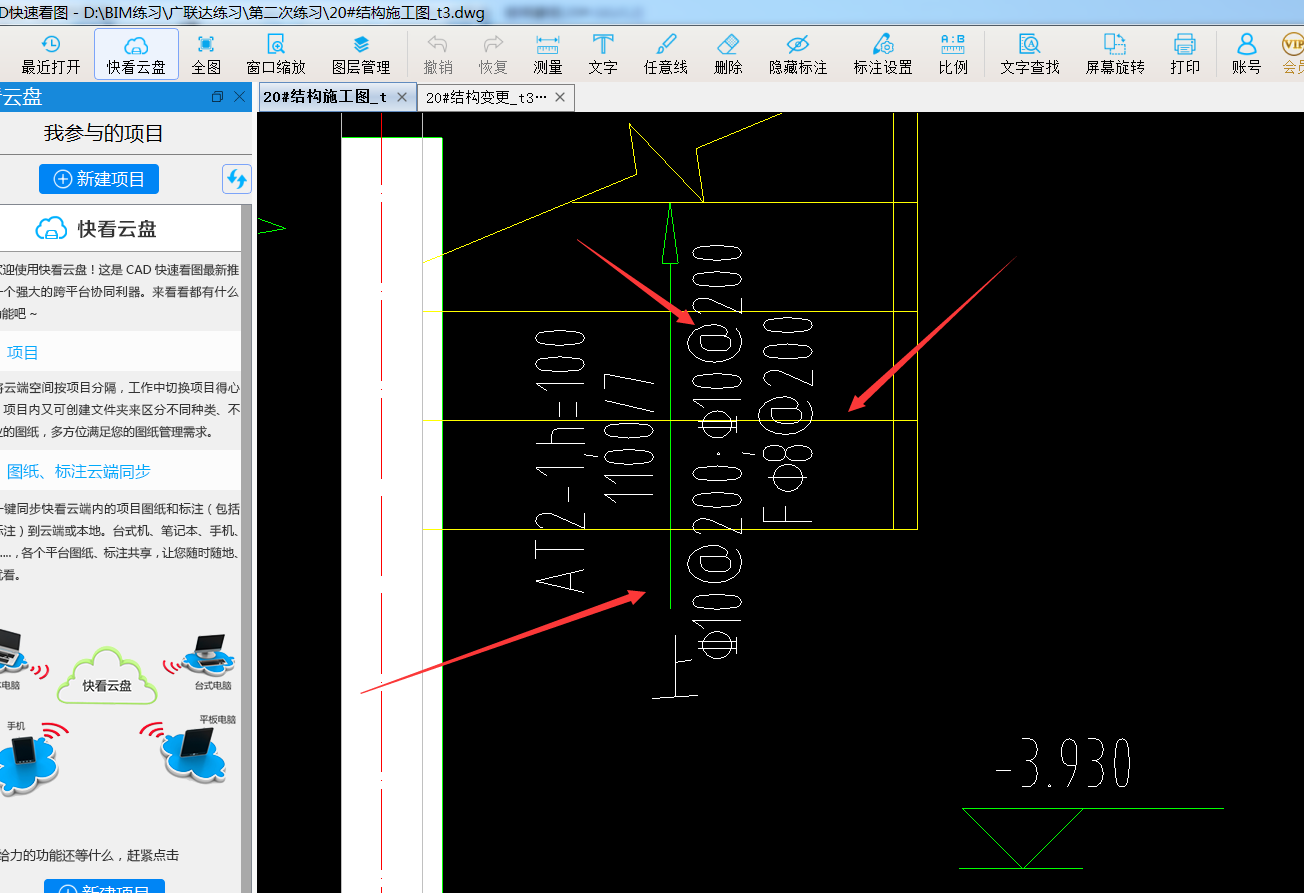This screenshot has height=893, width=1304.
Task: Open 文字查找 text search
Action: pyautogui.click(x=1030, y=55)
